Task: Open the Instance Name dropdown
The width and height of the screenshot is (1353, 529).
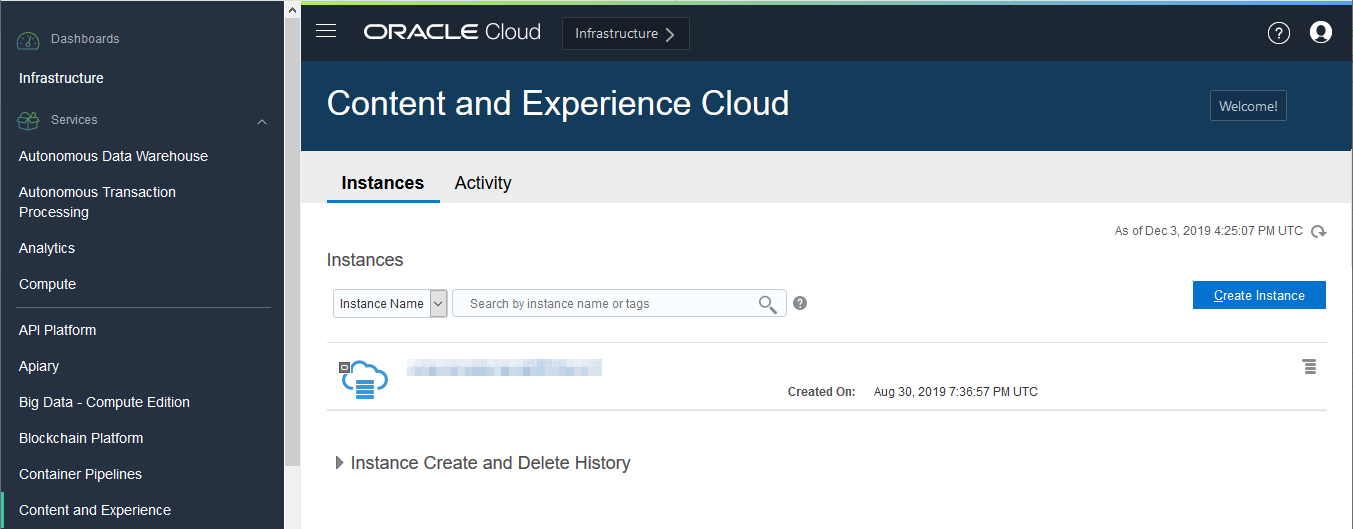Action: point(390,304)
